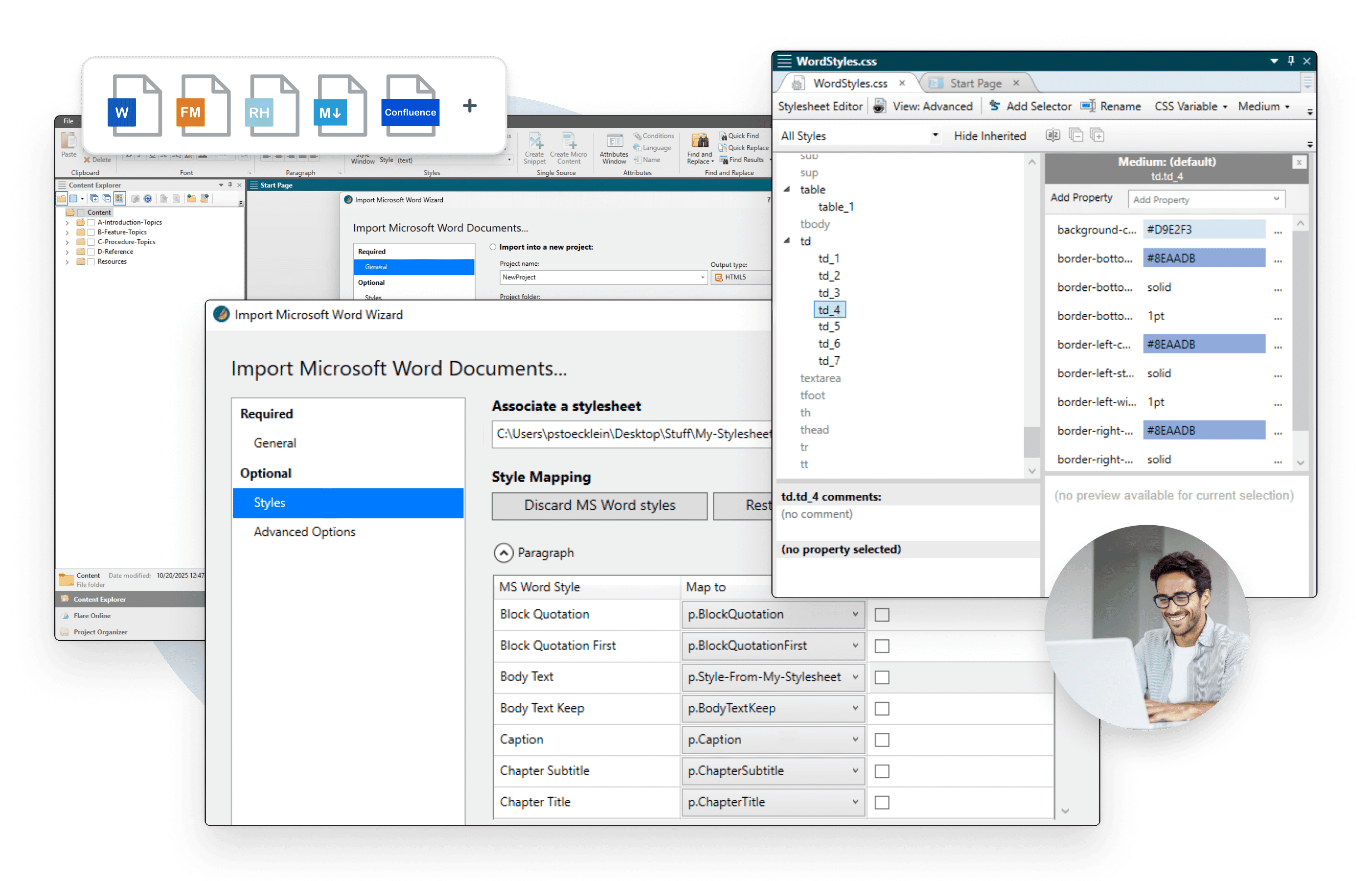1372x881 pixels.
Task: Click the Confluence file icon
Action: [x=410, y=106]
